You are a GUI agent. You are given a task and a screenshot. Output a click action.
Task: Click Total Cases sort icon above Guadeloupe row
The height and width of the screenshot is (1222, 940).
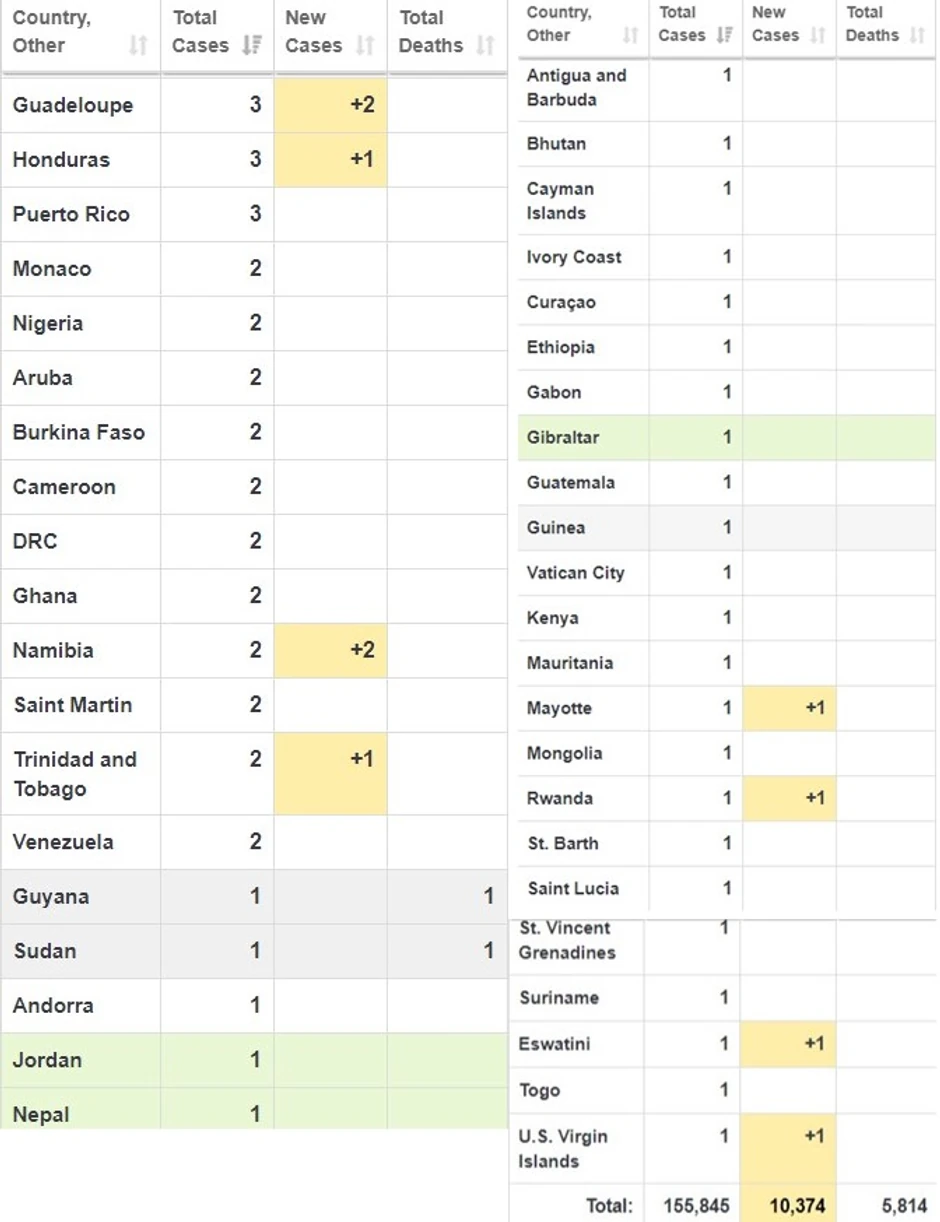(251, 46)
